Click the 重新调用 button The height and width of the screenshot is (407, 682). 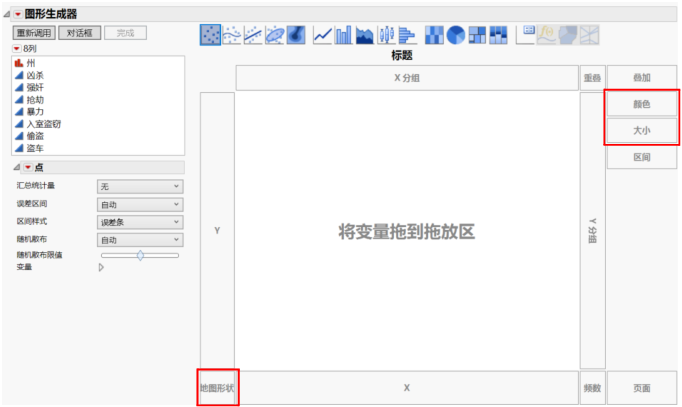click(34, 33)
